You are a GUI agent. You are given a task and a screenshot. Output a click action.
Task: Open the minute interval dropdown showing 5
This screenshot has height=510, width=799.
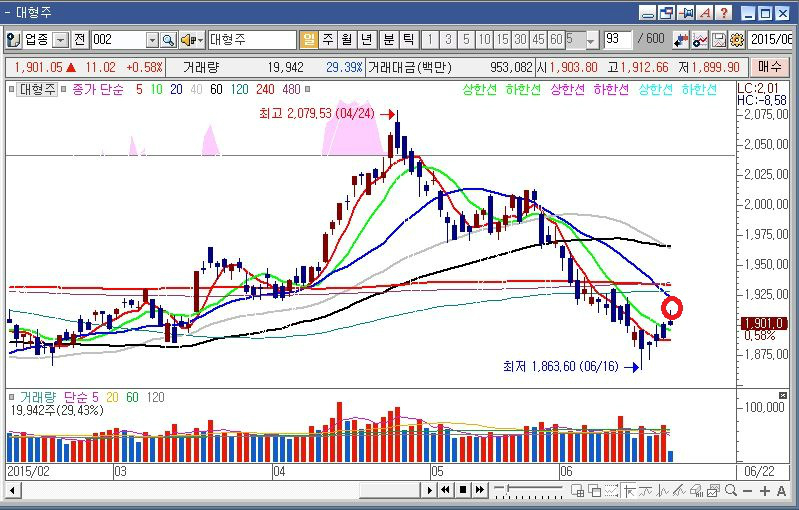591,40
